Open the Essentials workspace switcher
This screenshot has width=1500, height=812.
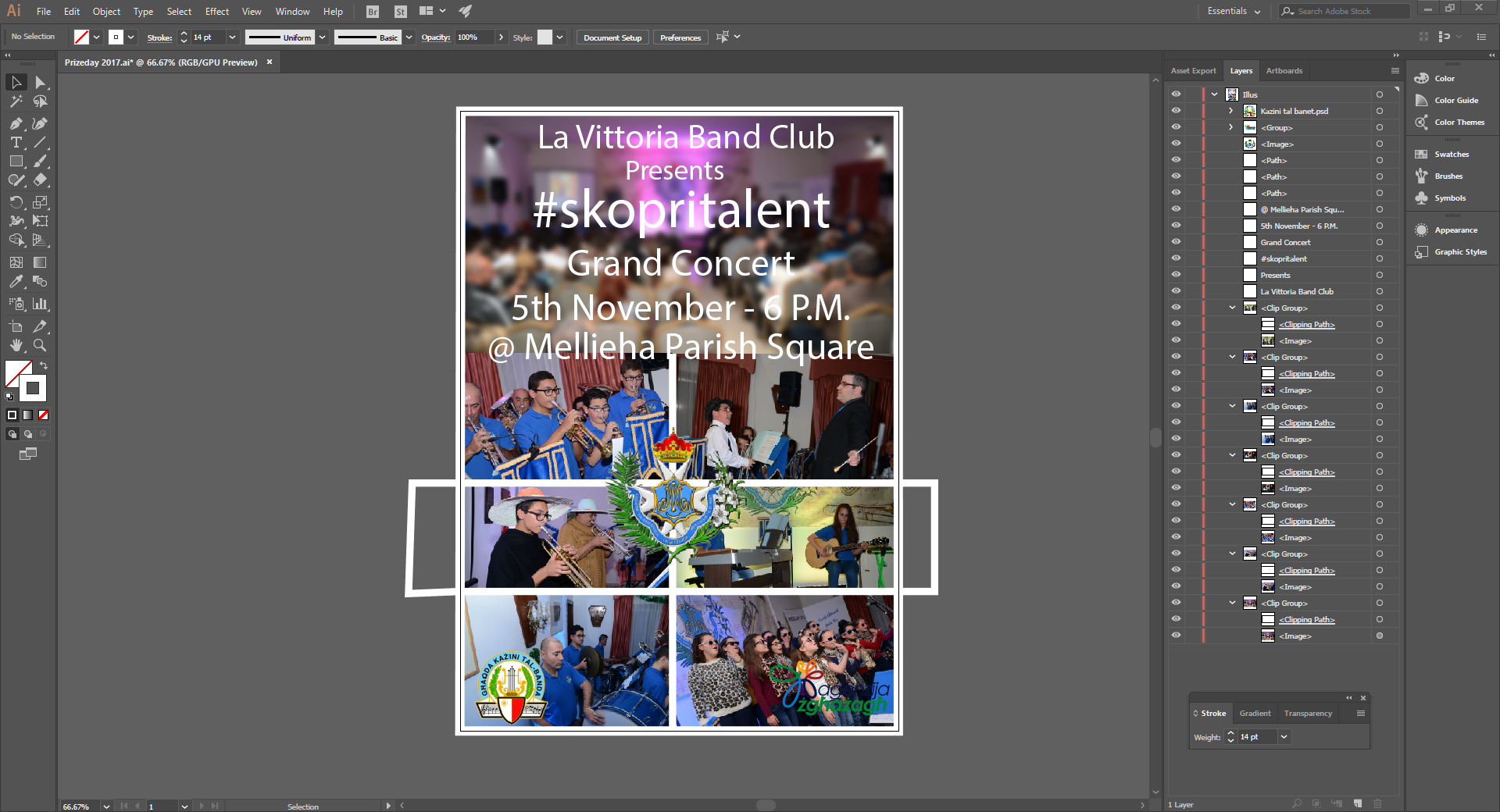tap(1234, 11)
